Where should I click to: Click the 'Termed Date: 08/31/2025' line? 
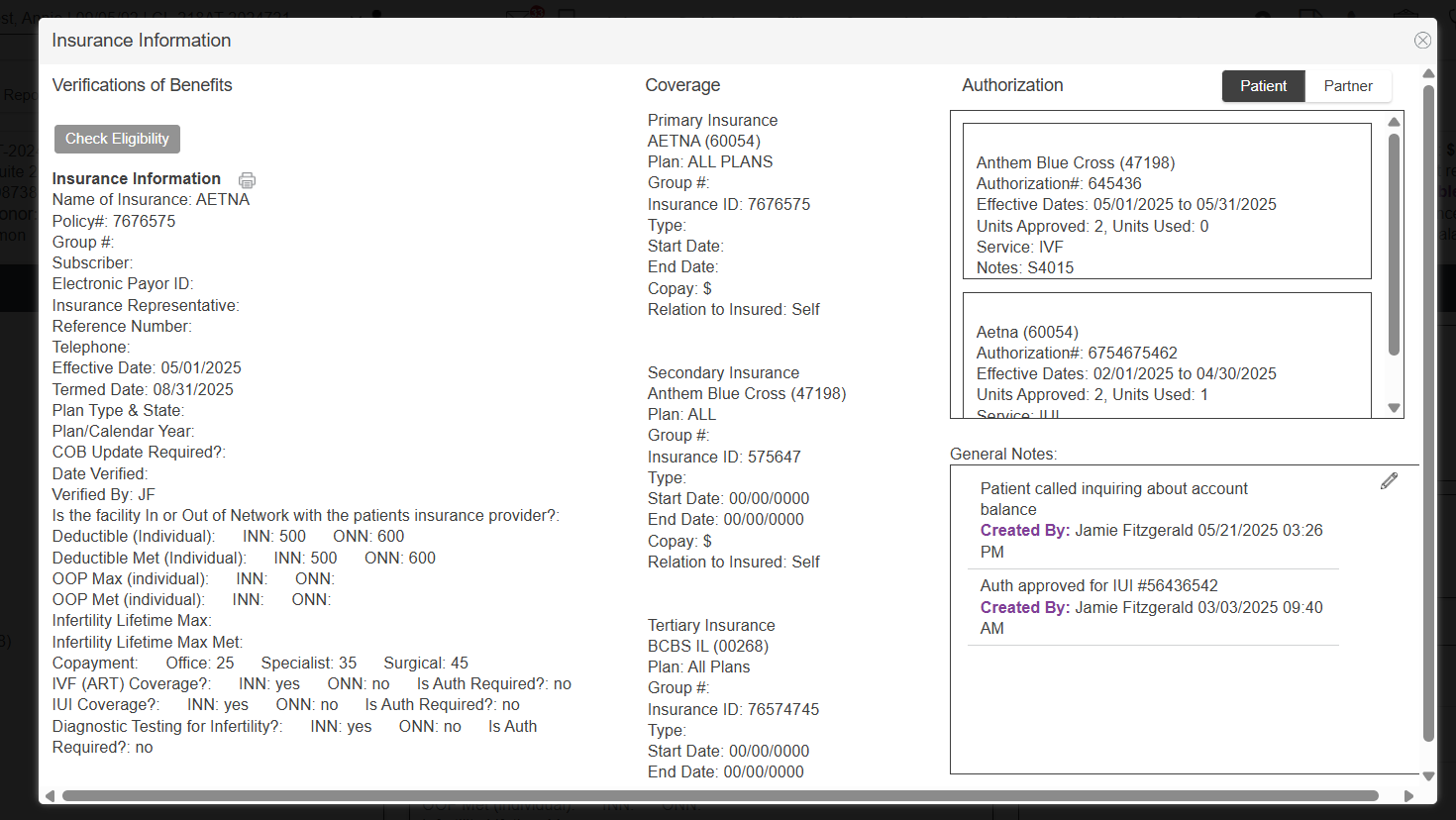point(143,389)
